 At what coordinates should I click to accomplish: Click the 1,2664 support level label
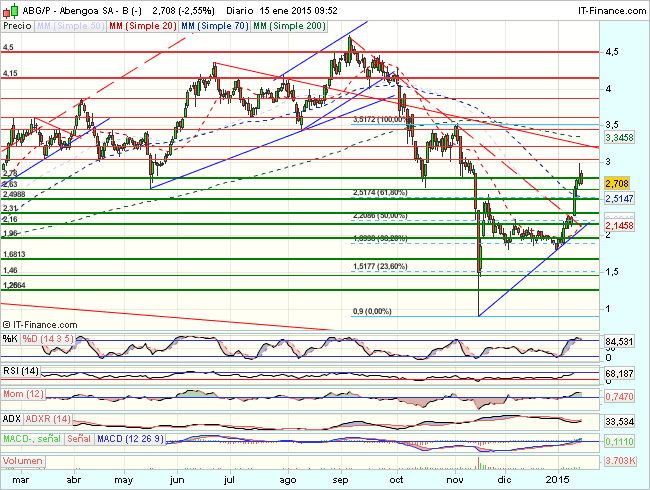click(x=14, y=285)
